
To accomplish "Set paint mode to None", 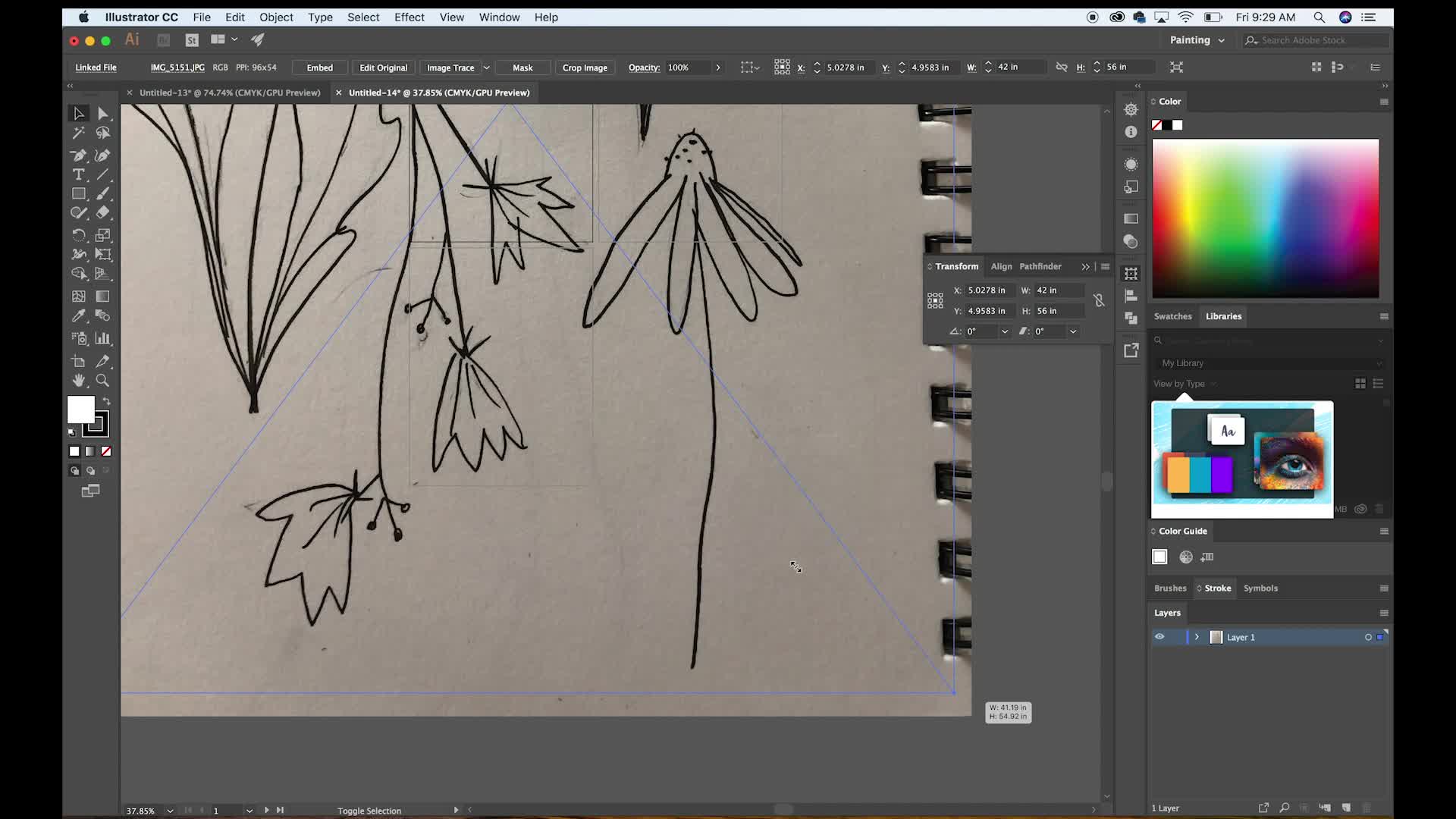I will point(106,451).
